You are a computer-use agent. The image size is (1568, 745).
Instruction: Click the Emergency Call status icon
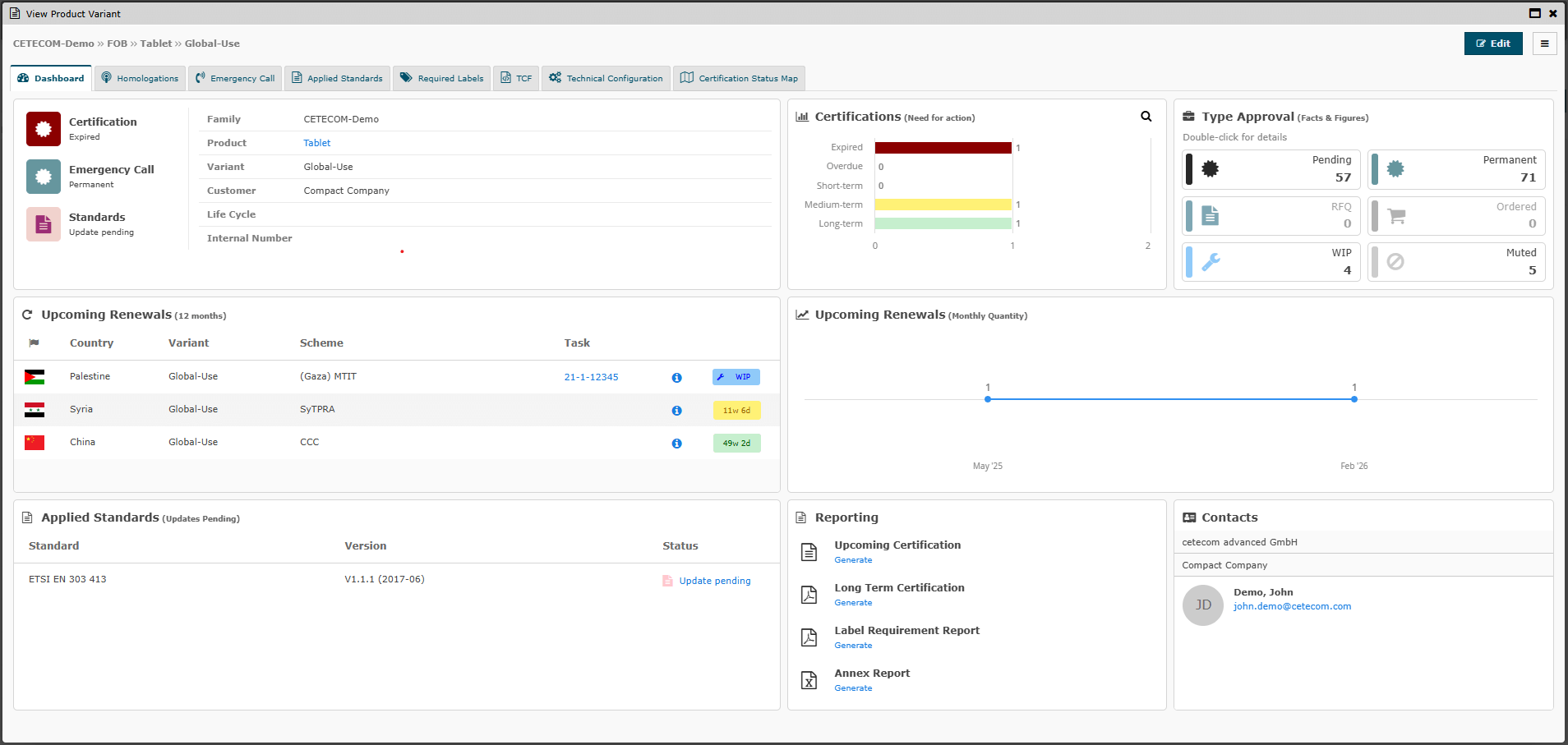[44, 177]
